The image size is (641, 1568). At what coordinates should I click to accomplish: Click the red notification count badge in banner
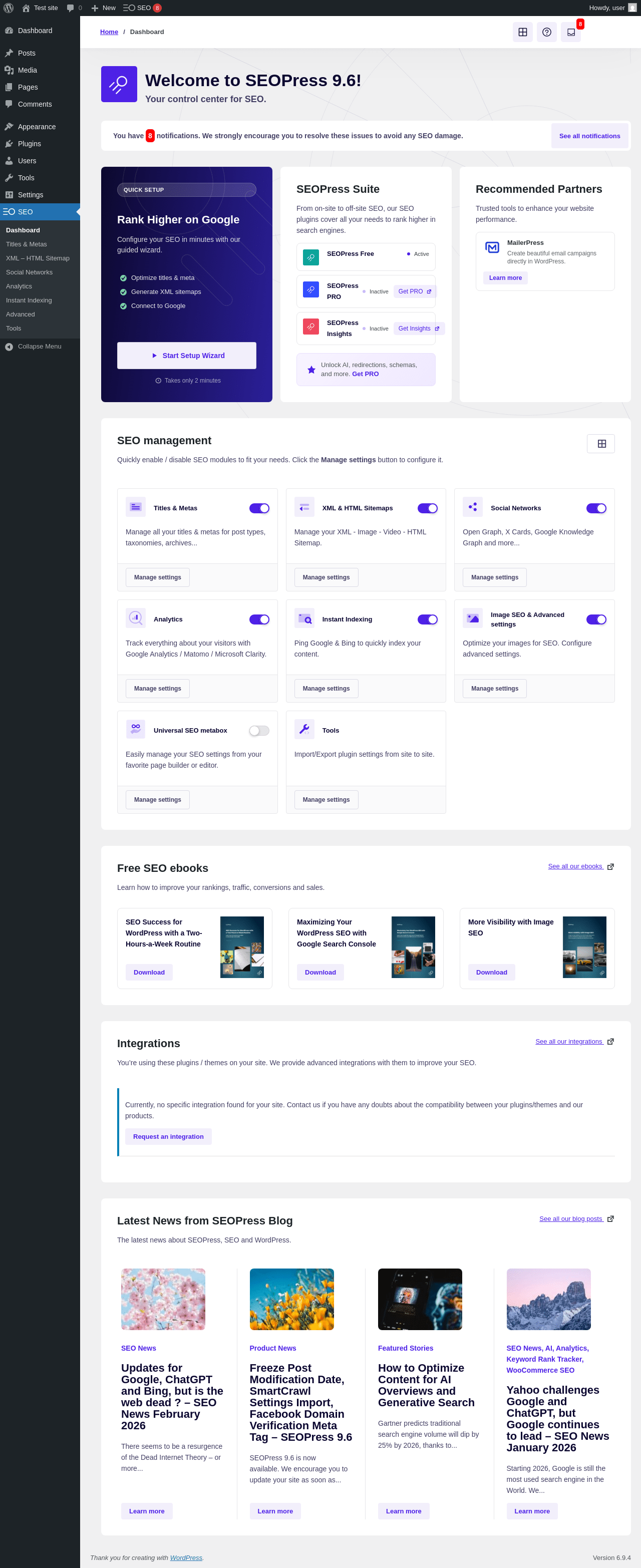pos(150,136)
